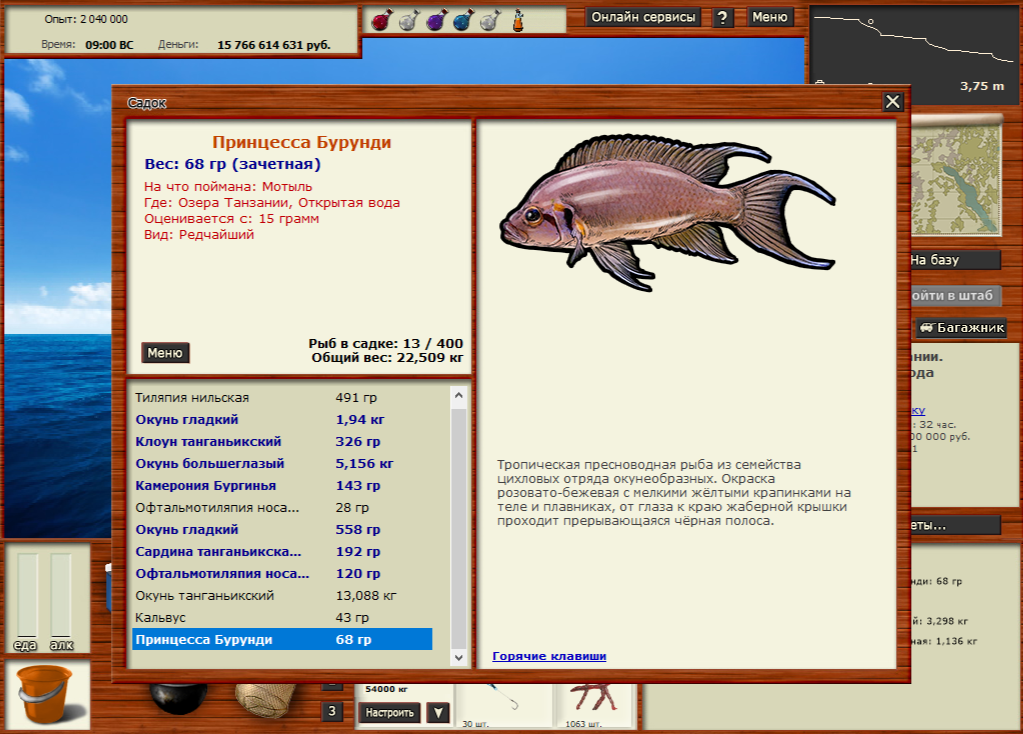
Task: Click the Меню button in fish info panel
Action: [x=165, y=353]
